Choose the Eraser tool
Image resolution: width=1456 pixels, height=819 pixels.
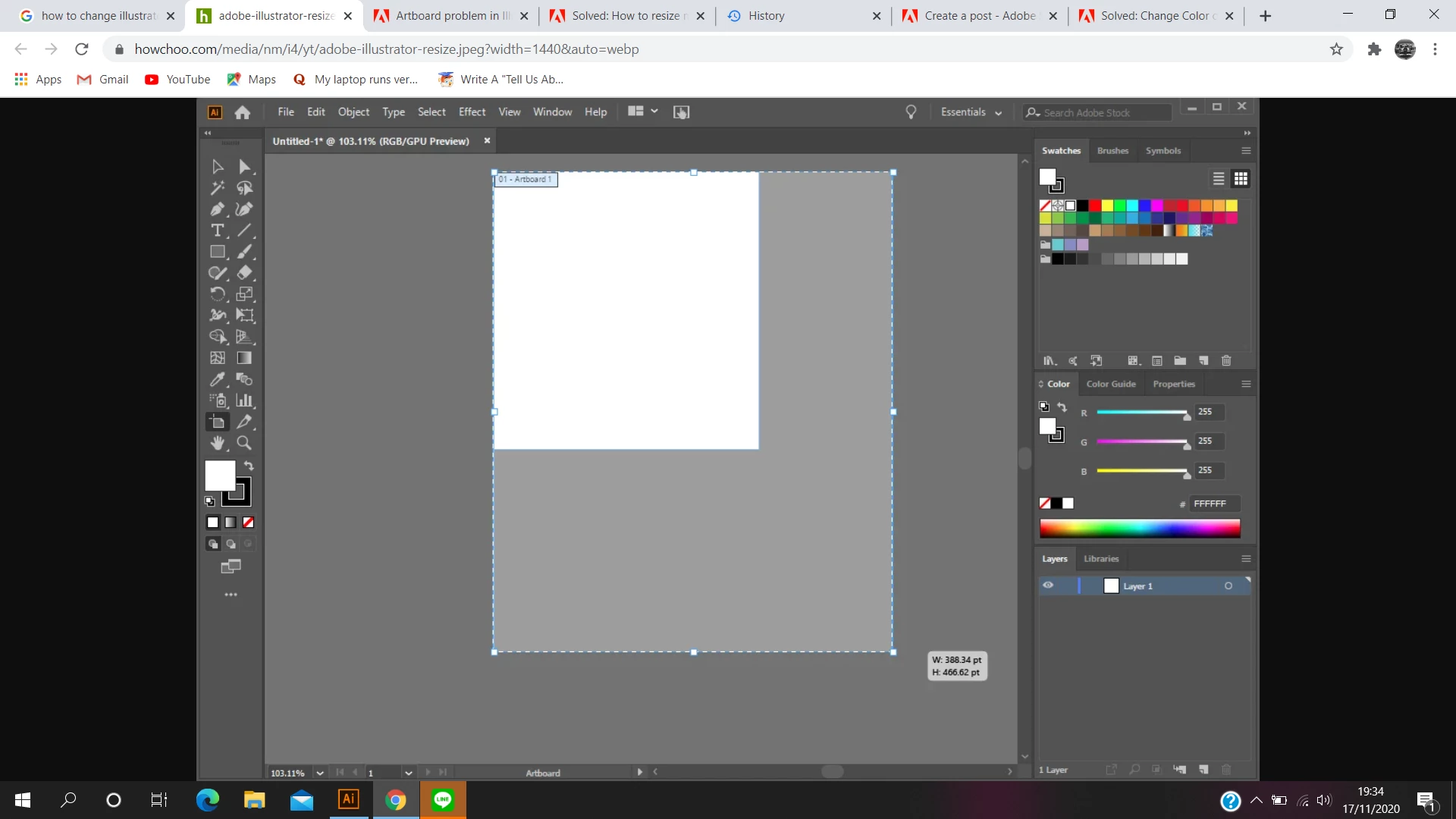[244, 273]
